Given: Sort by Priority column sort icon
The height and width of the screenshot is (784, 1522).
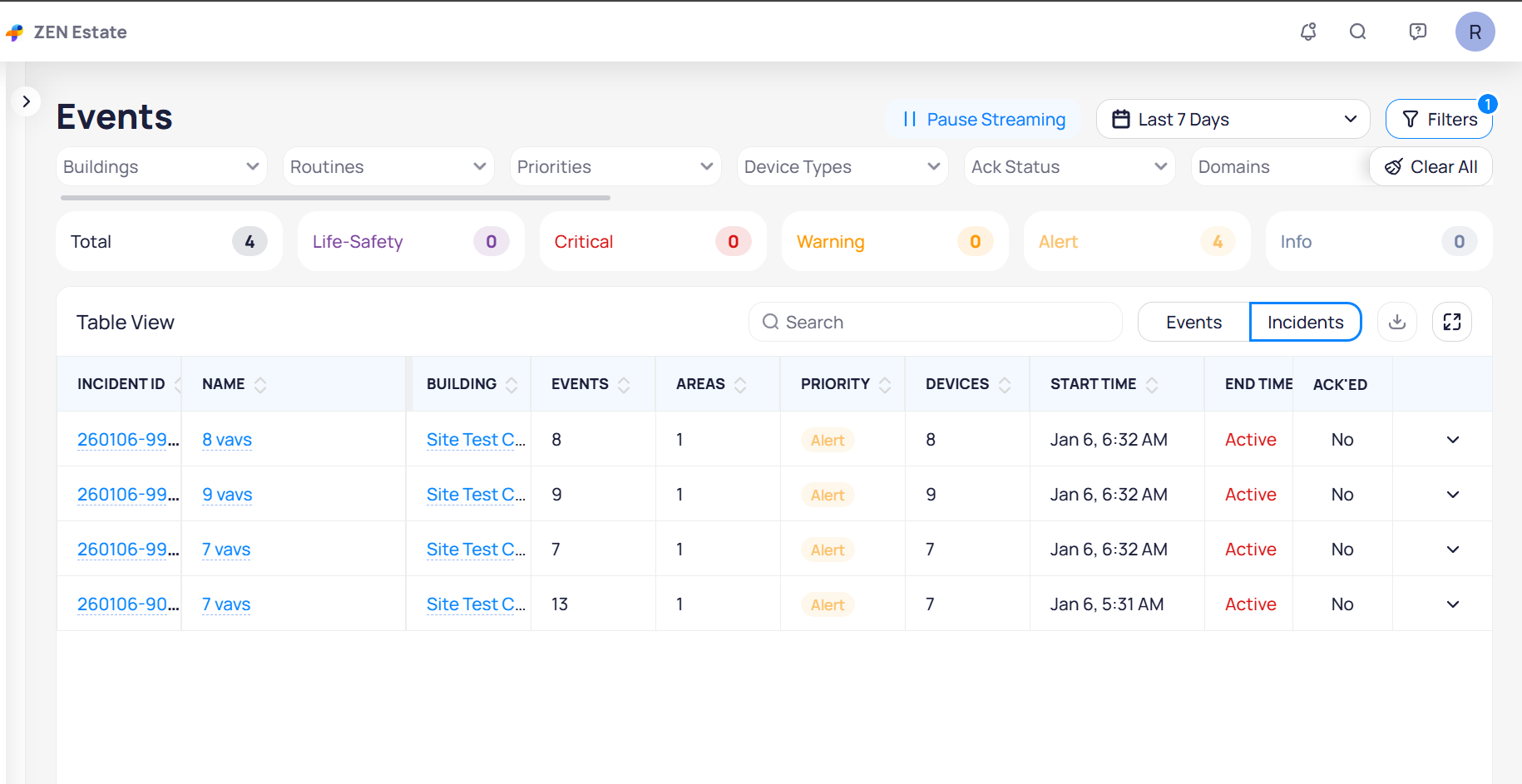Looking at the screenshot, I should [885, 384].
